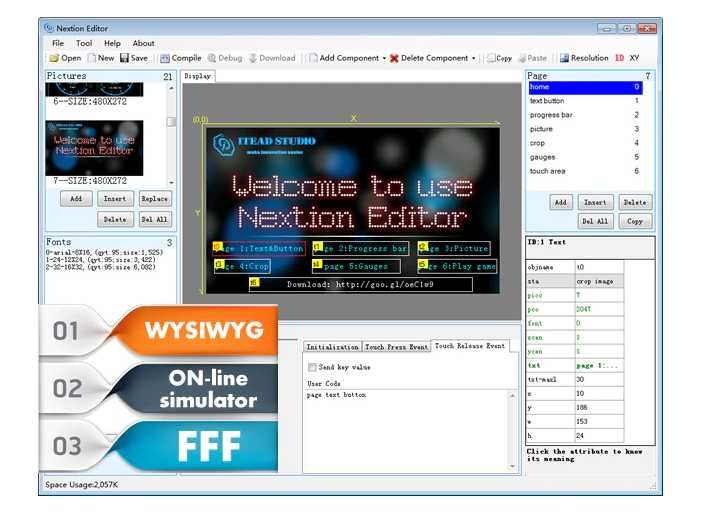The width and height of the screenshot is (717, 515).
Task: Start the Debug simulator
Action: tap(225, 58)
